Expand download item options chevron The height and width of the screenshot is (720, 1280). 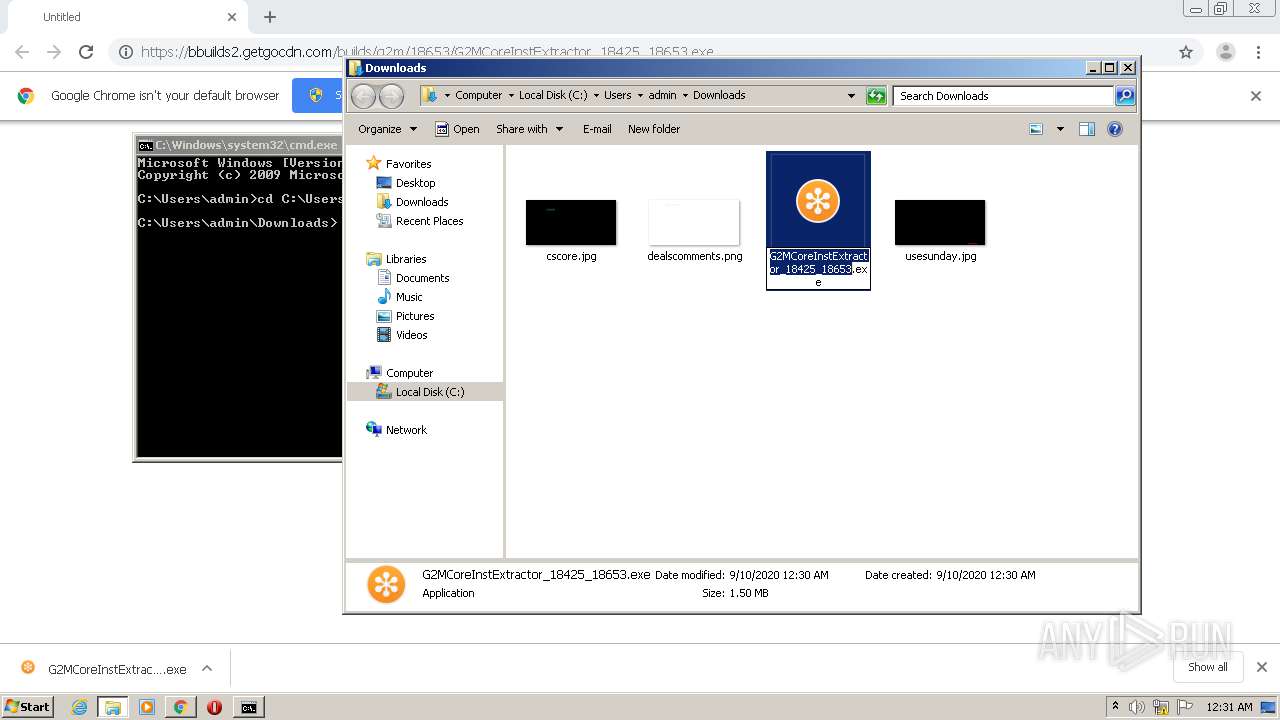point(207,669)
